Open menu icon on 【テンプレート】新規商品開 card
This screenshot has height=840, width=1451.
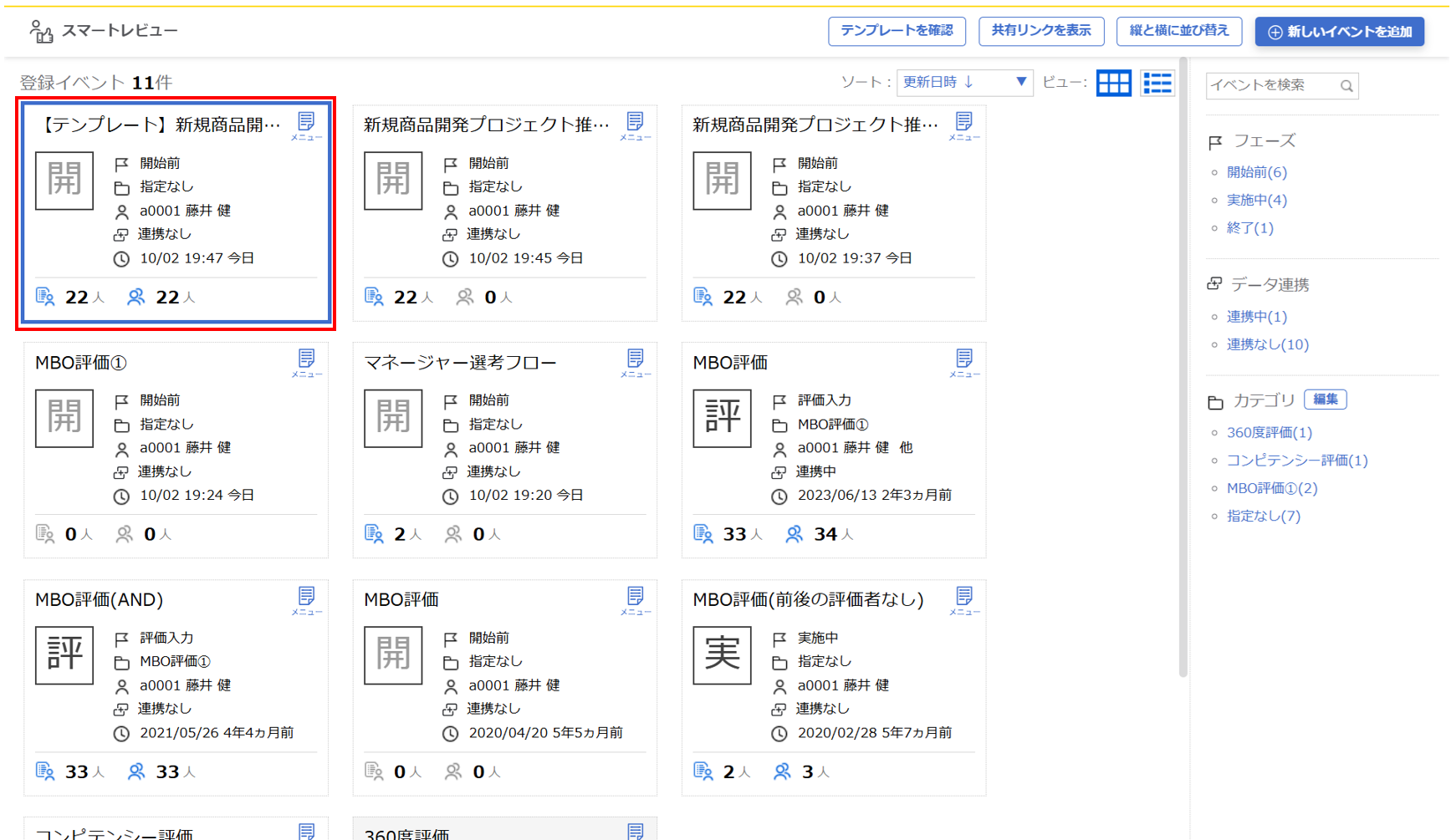[x=306, y=125]
